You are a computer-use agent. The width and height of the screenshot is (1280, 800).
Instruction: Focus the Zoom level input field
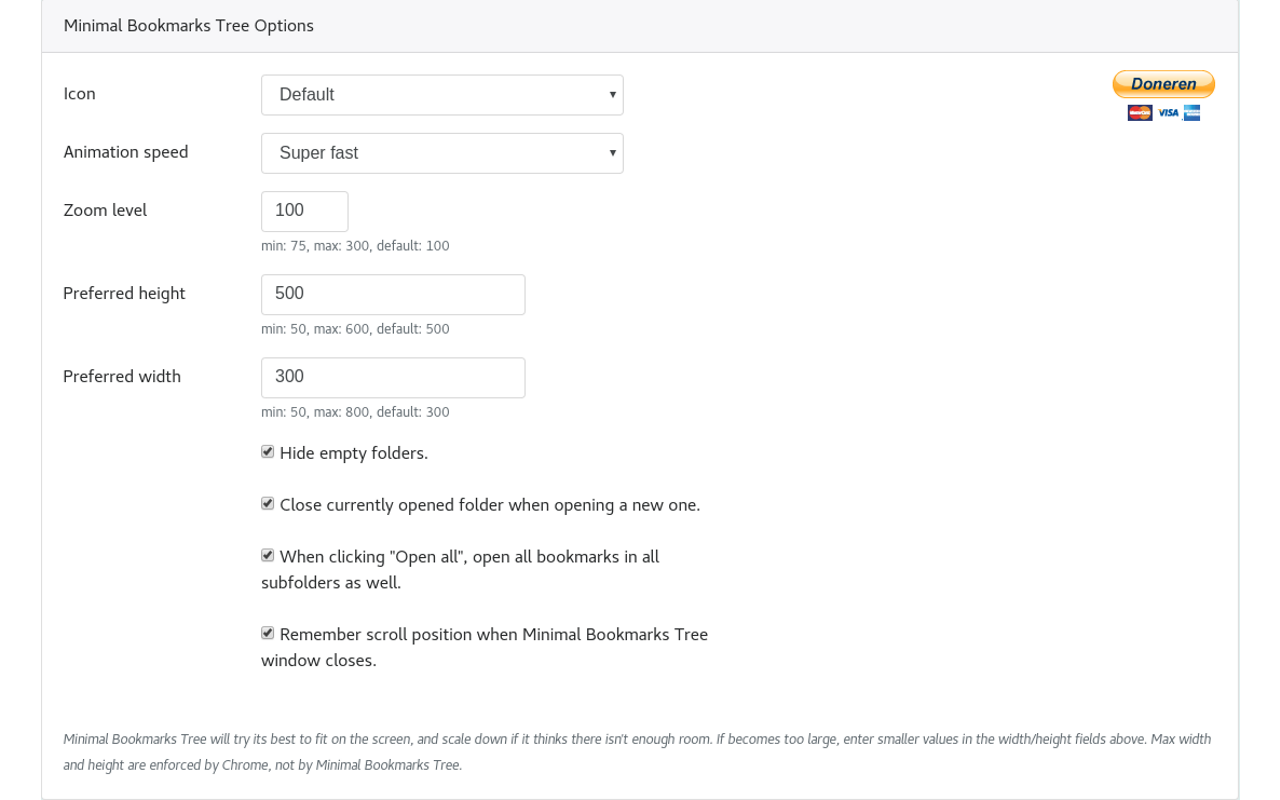pyautogui.click(x=305, y=211)
